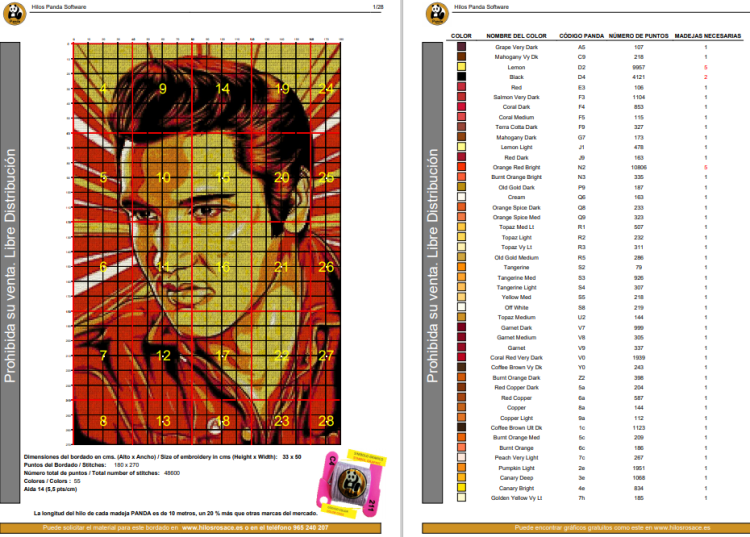Click the panda logo on the right page header
Image resolution: width=750 pixels, height=537 pixels.
tap(437, 13)
